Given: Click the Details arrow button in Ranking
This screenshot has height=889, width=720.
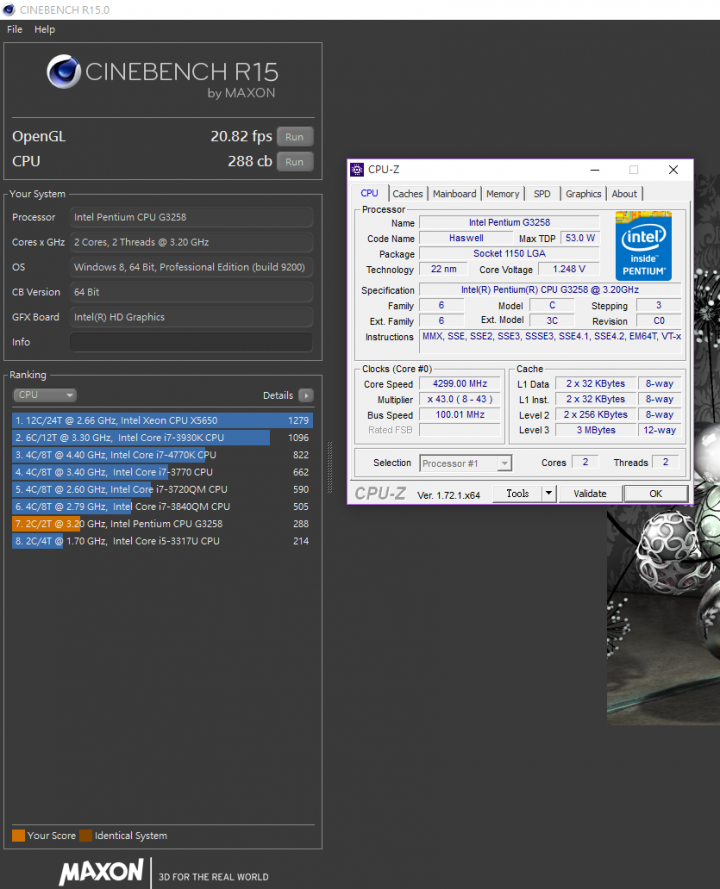Looking at the screenshot, I should pos(306,395).
